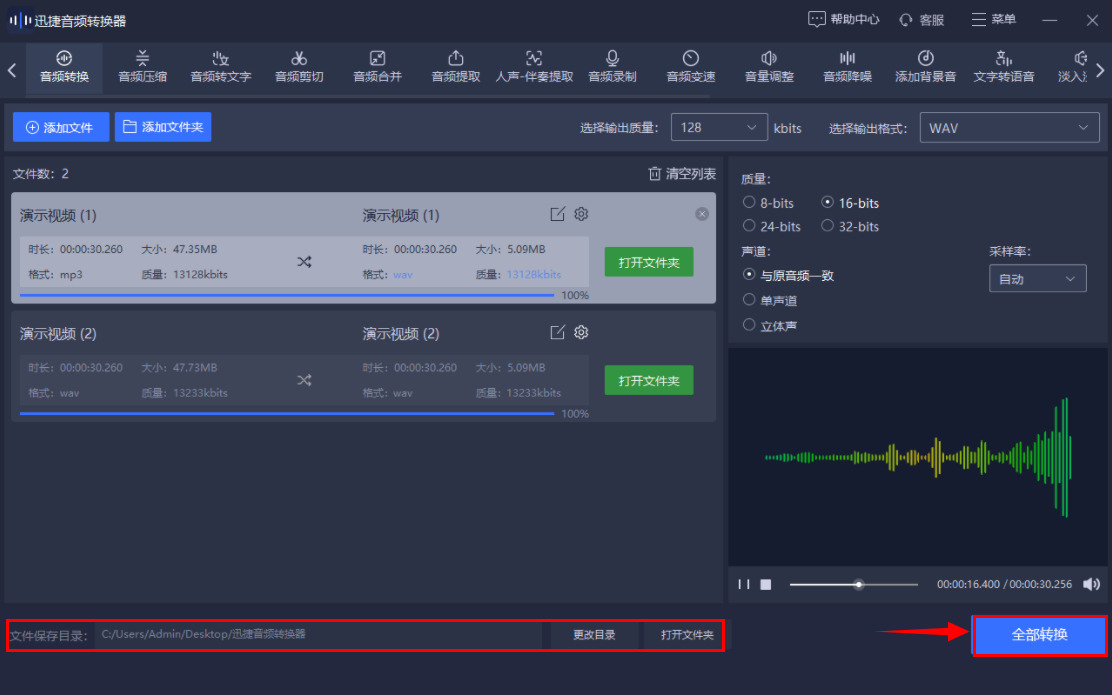The width and height of the screenshot is (1112, 695).
Task: Open the 音频提取 tool
Action: [456, 67]
